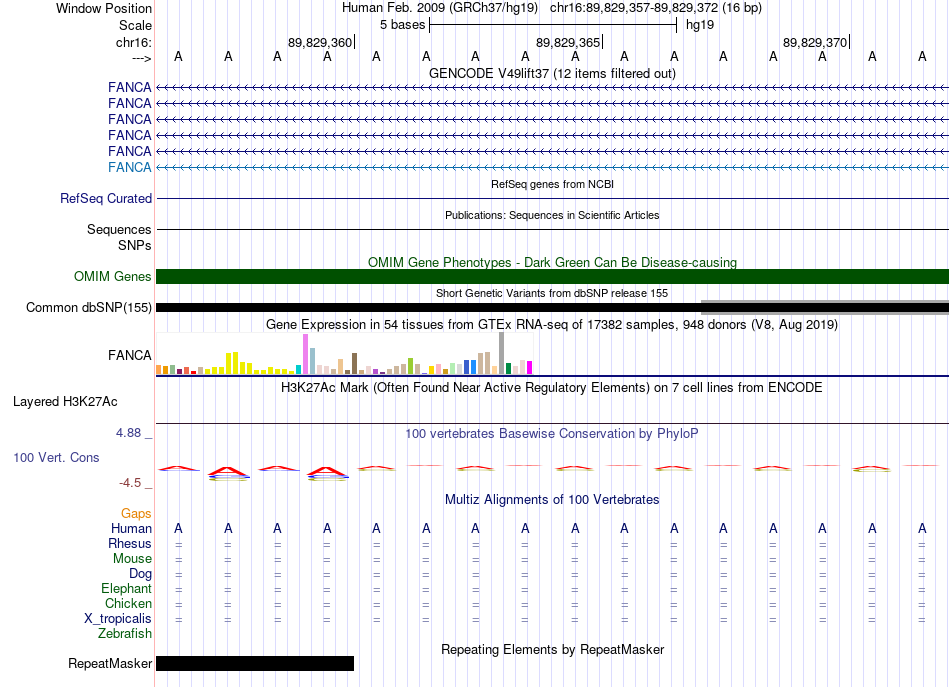Open 100 vertebrates Basewise Conservation by PhyloP
The image size is (950, 687).
tap(552, 433)
